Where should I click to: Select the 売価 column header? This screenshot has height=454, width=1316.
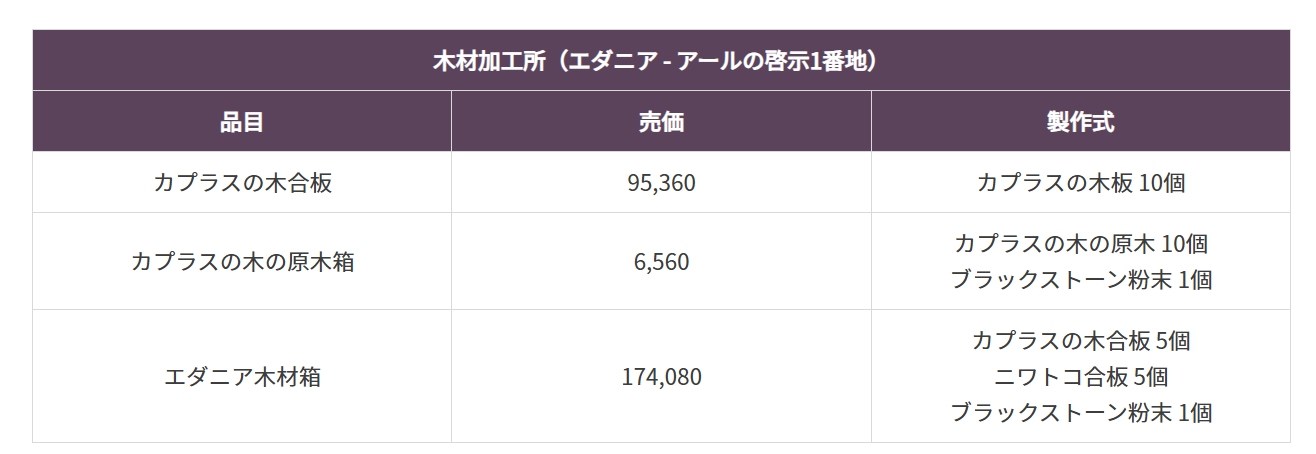[661, 122]
